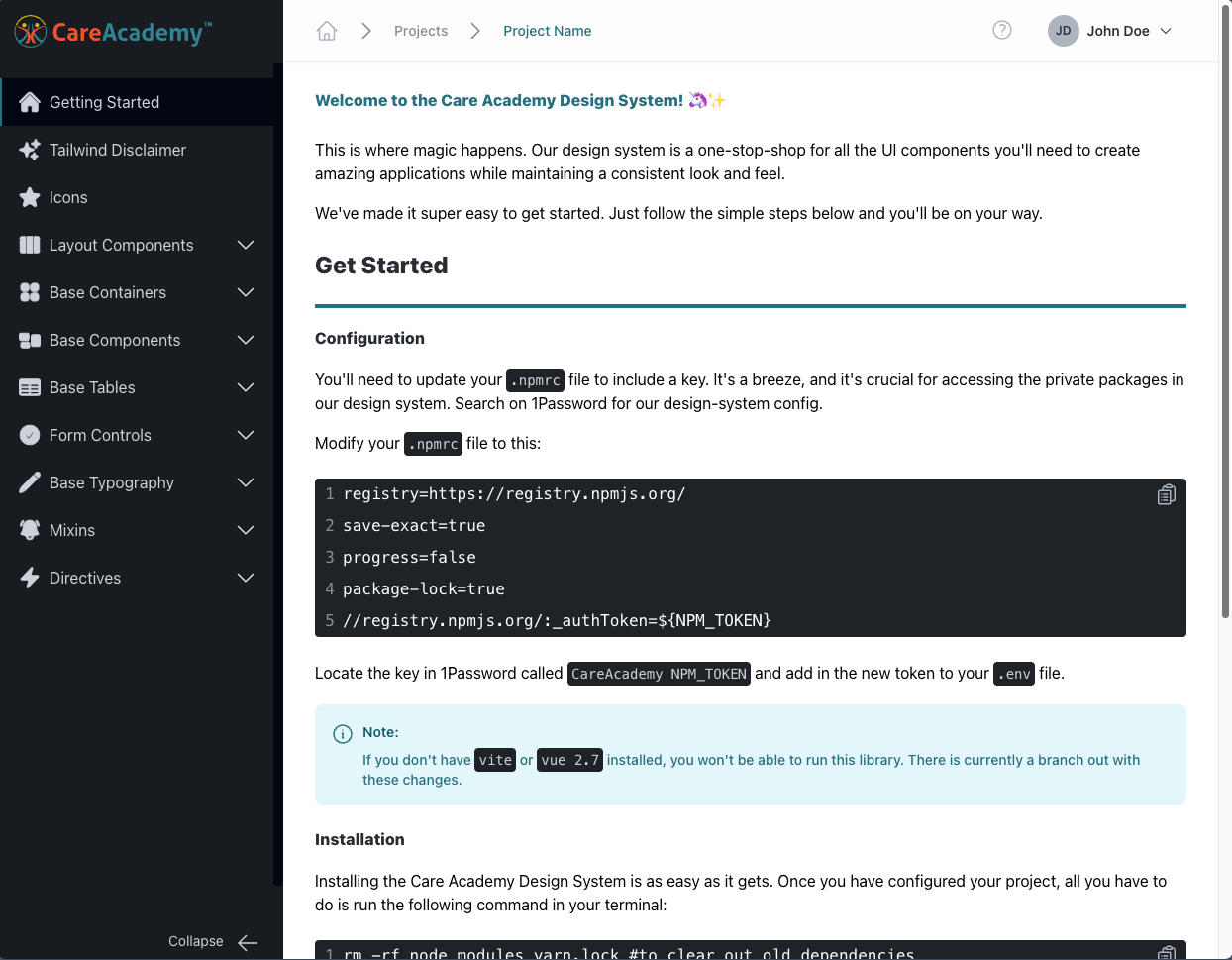Click the .env inline code
The height and width of the screenshot is (960, 1232).
(x=1014, y=674)
